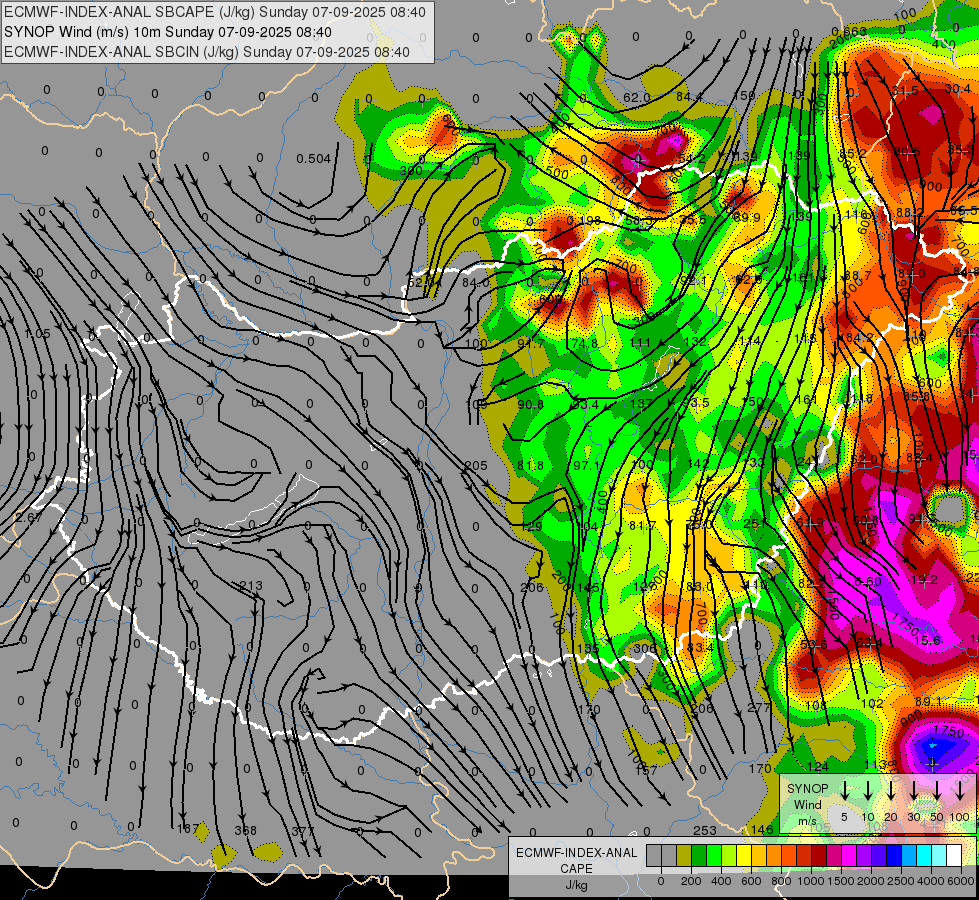Click the CAPE label in bottom legend
The image size is (979, 900).
click(x=576, y=869)
